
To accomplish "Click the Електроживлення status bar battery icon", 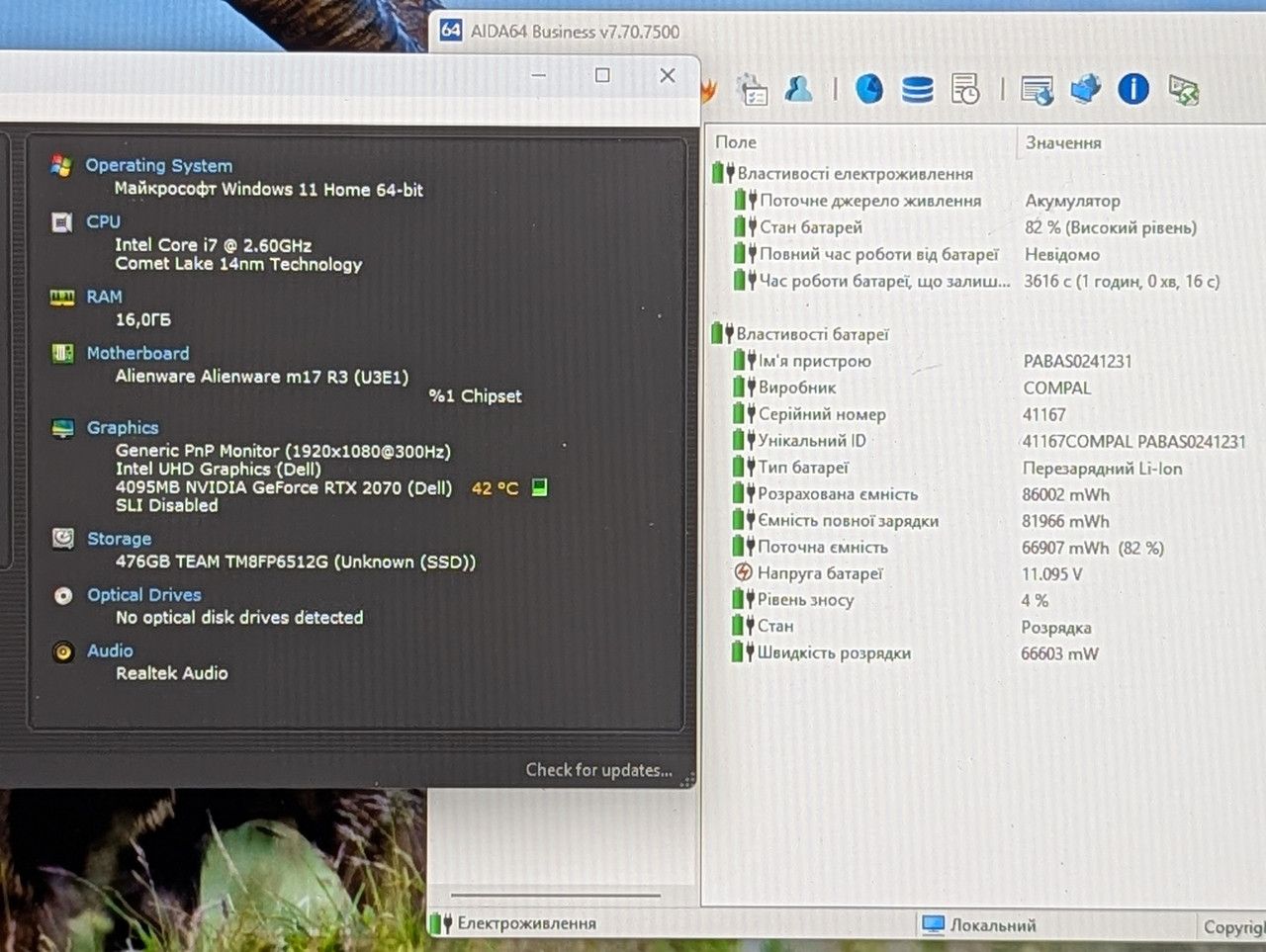I will pos(440,923).
